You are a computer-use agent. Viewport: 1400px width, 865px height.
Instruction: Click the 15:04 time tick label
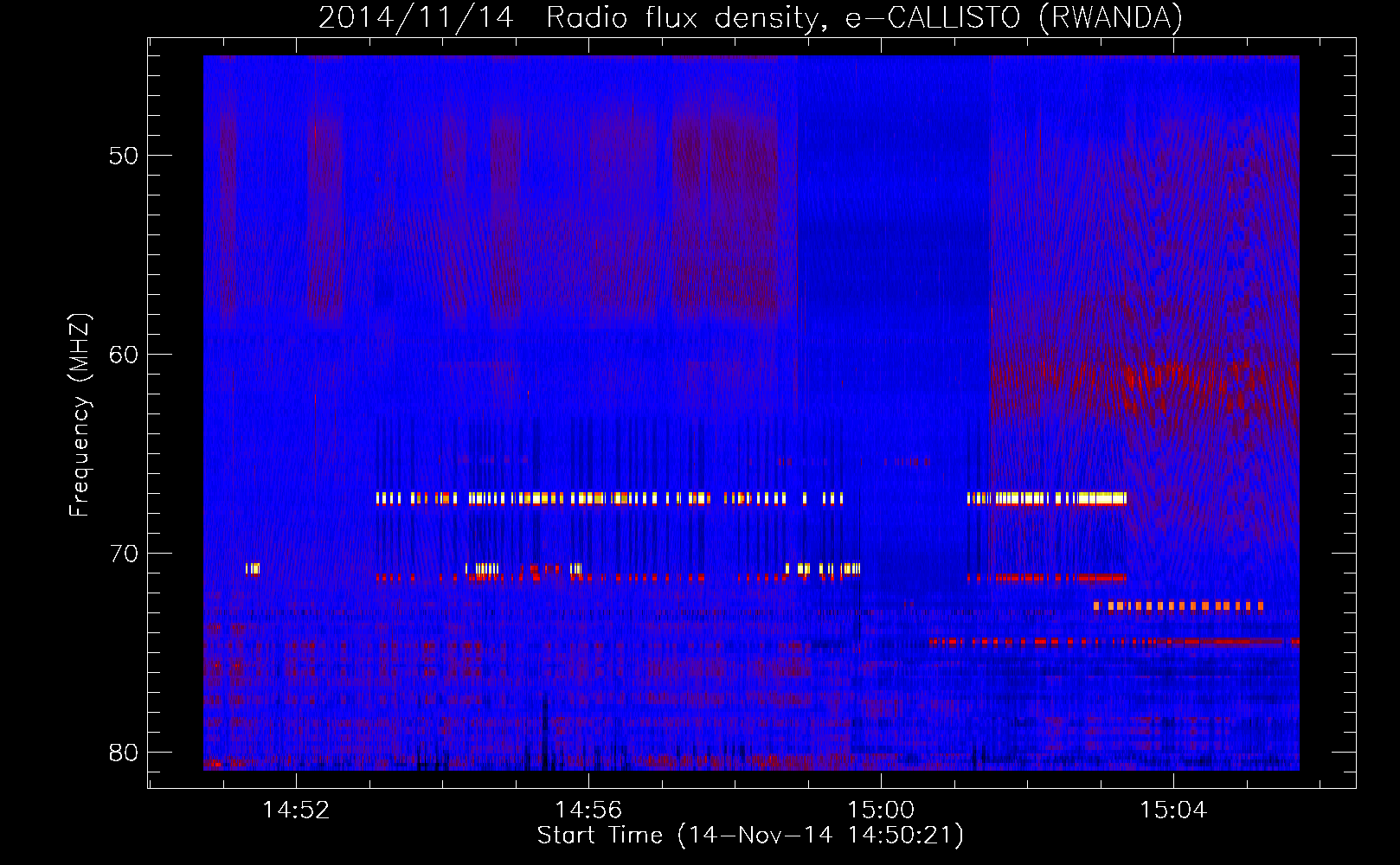click(1172, 811)
